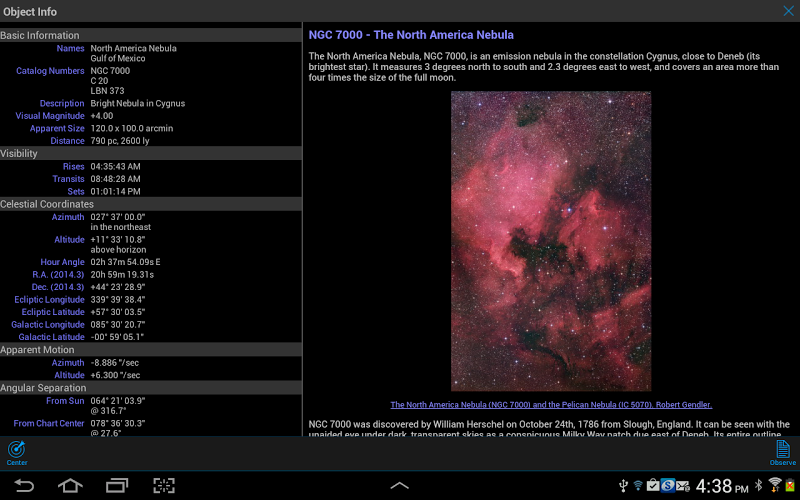Tap the Wi-Fi signal icon beside battery
The height and width of the screenshot is (500, 800).
(775, 484)
